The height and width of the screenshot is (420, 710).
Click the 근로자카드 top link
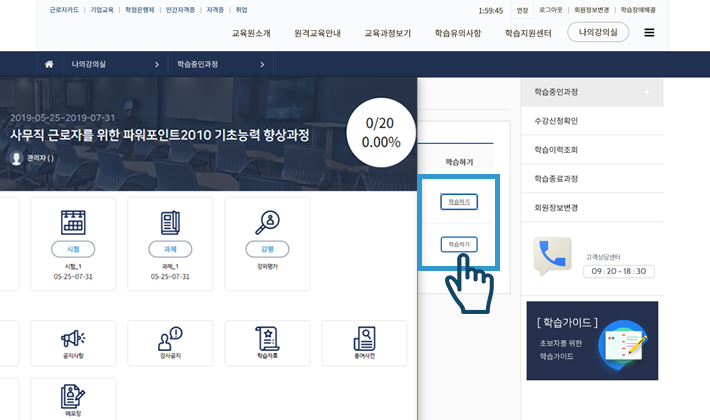click(x=64, y=10)
